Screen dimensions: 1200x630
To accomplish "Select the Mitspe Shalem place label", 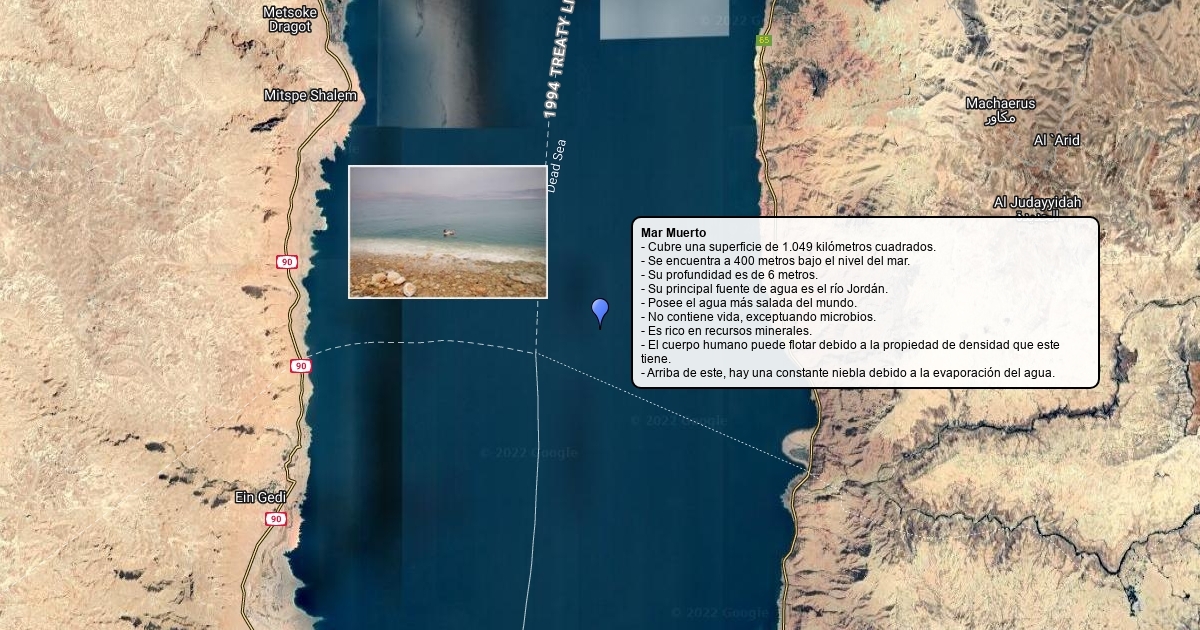I will [310, 95].
